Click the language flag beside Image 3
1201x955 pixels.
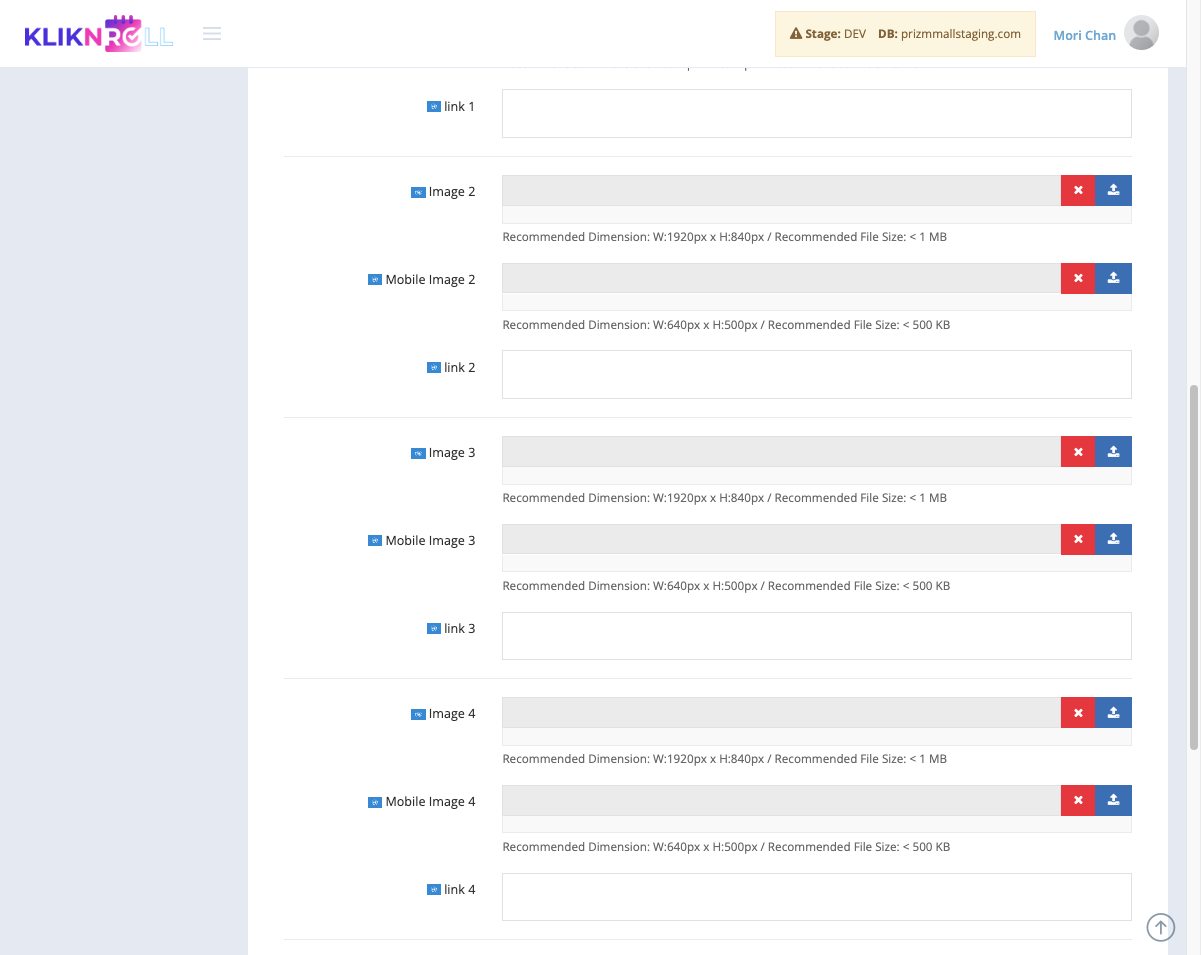(418, 453)
